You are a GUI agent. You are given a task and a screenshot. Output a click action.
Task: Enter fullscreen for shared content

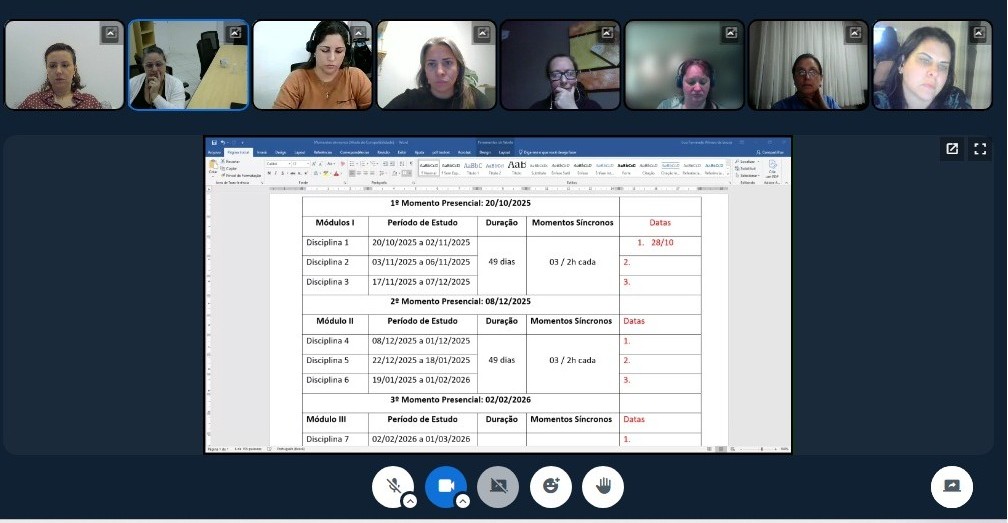pyautogui.click(x=980, y=149)
